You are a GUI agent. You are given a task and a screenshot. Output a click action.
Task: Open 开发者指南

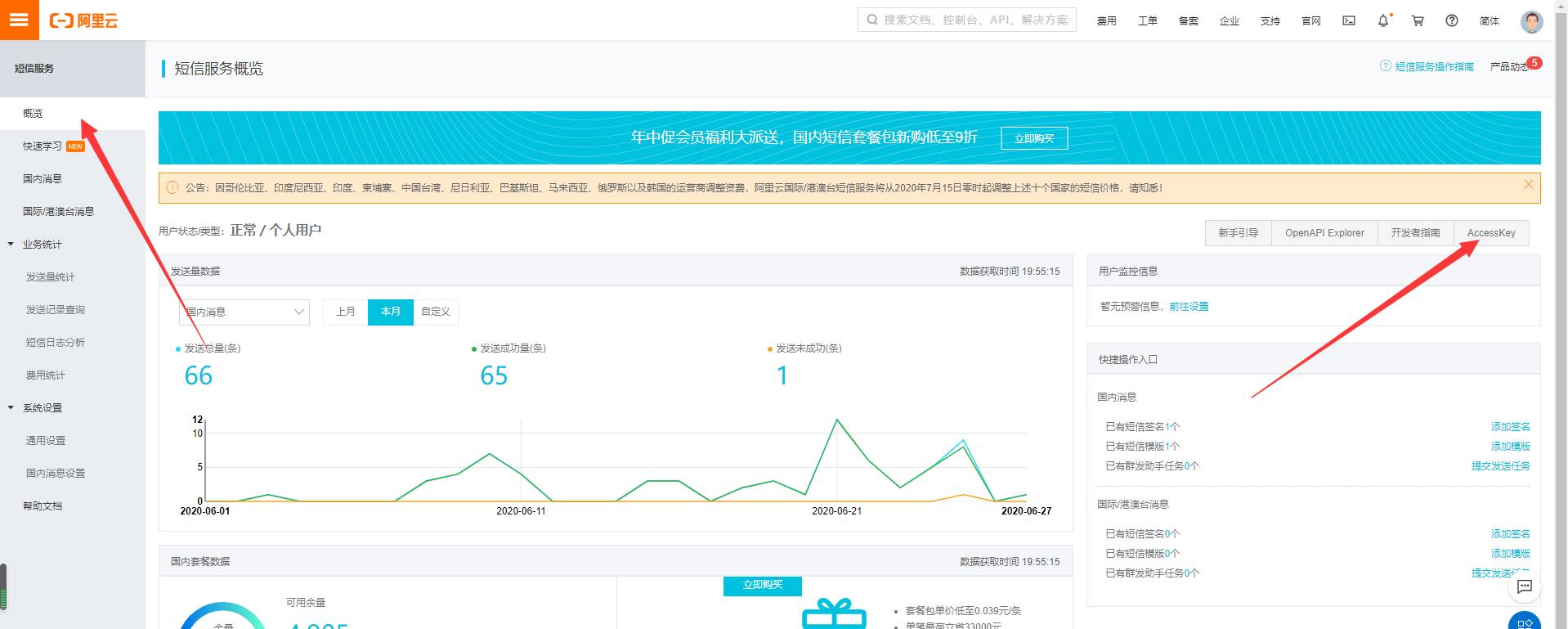pos(1416,233)
